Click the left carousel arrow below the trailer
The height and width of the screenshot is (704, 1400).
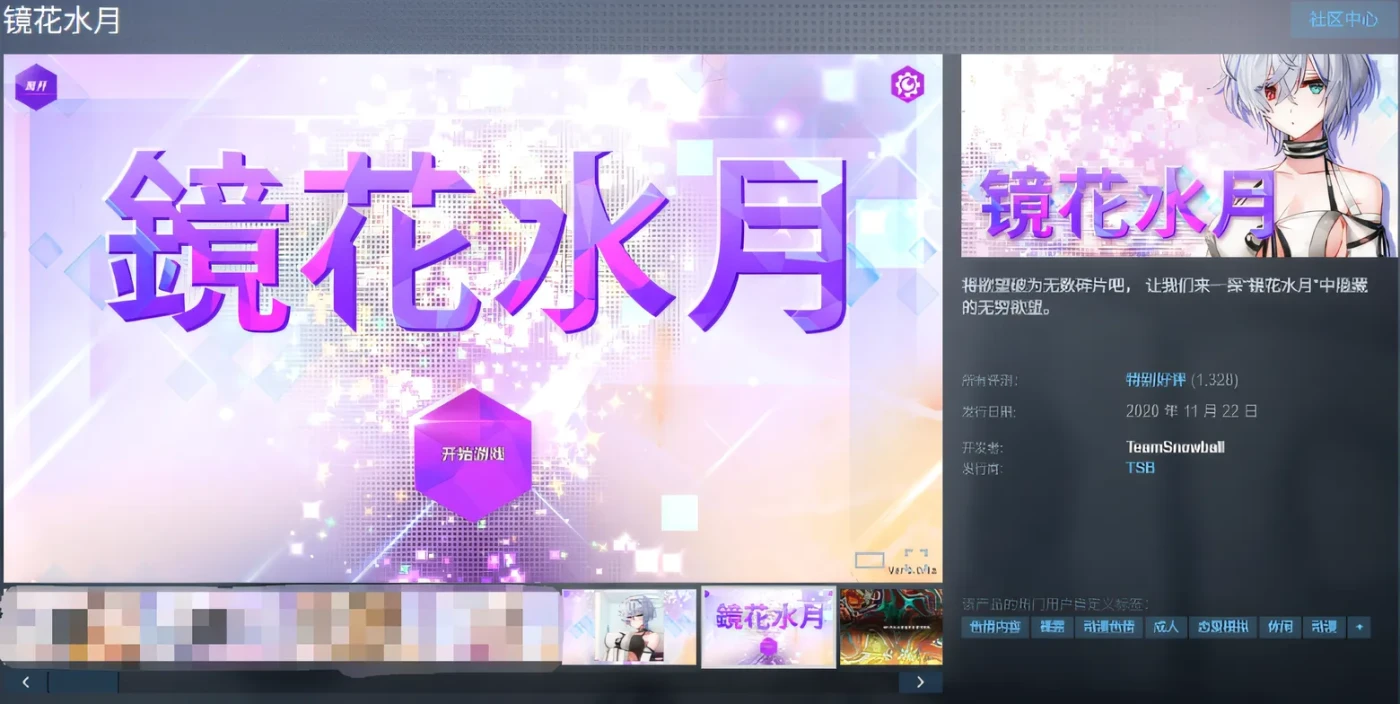(25, 681)
